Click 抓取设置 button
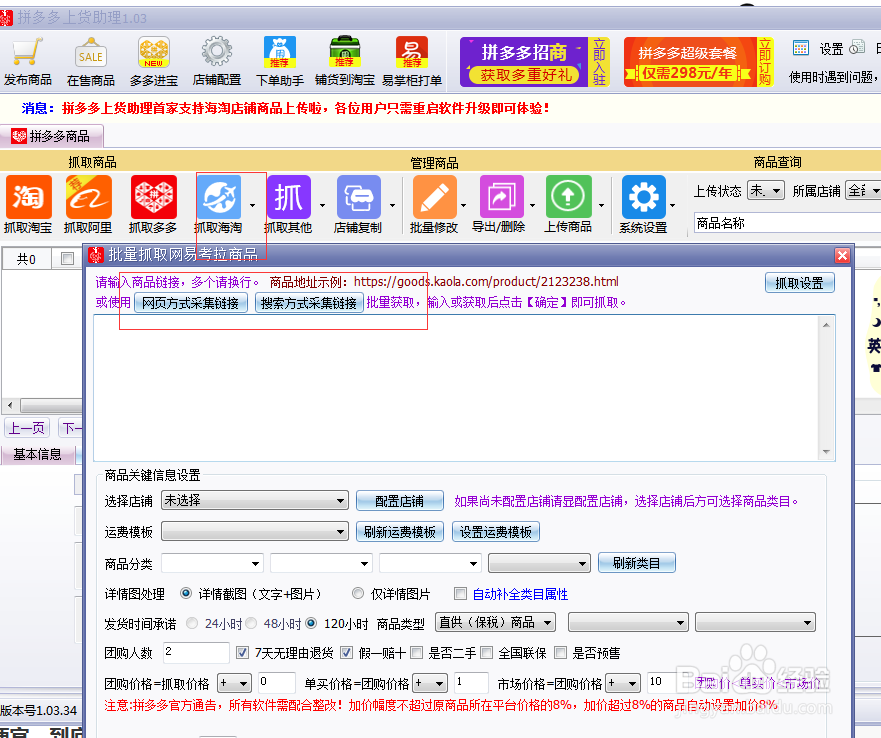The height and width of the screenshot is (738, 881). point(800,283)
